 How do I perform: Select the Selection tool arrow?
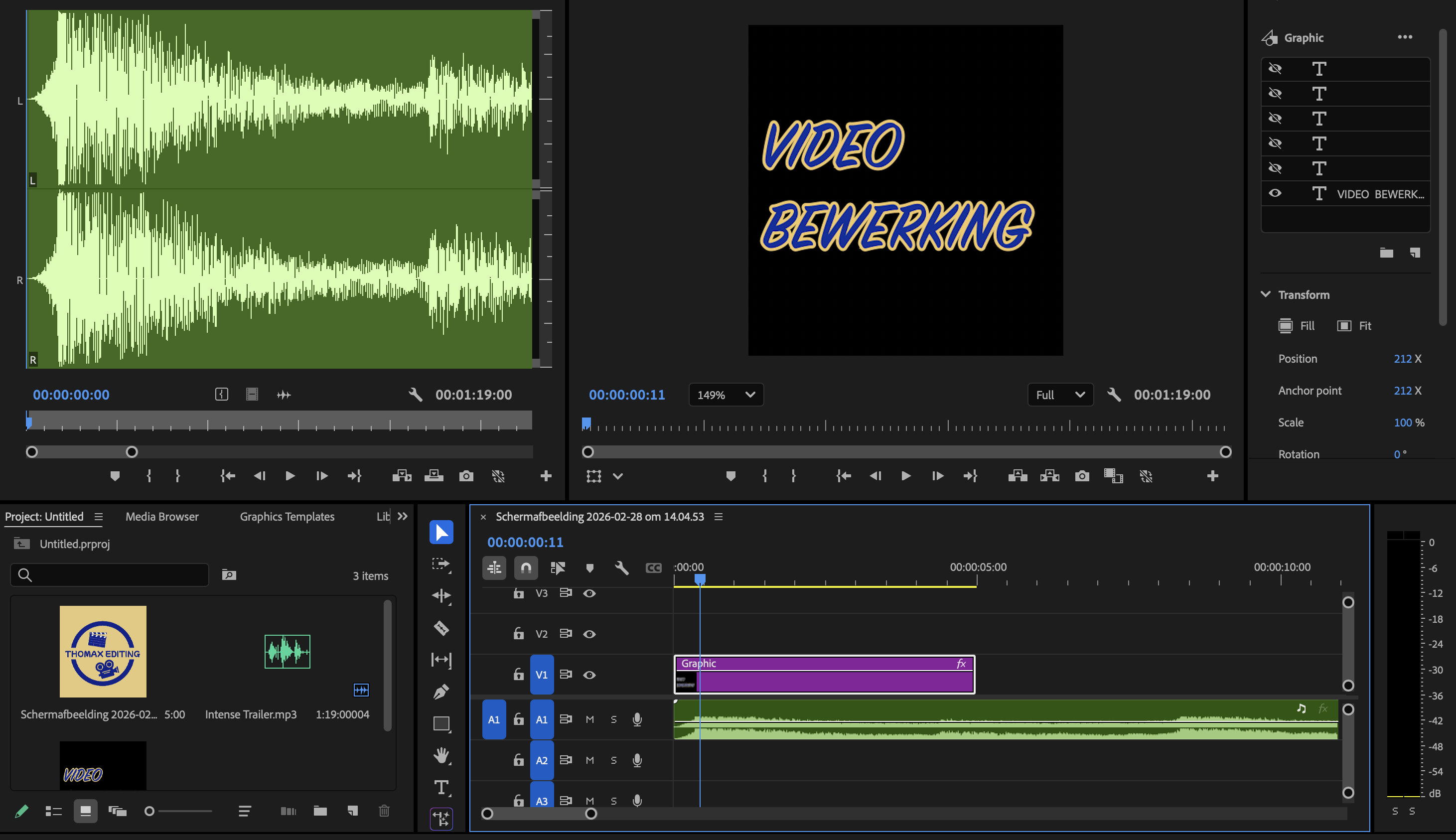(441, 532)
